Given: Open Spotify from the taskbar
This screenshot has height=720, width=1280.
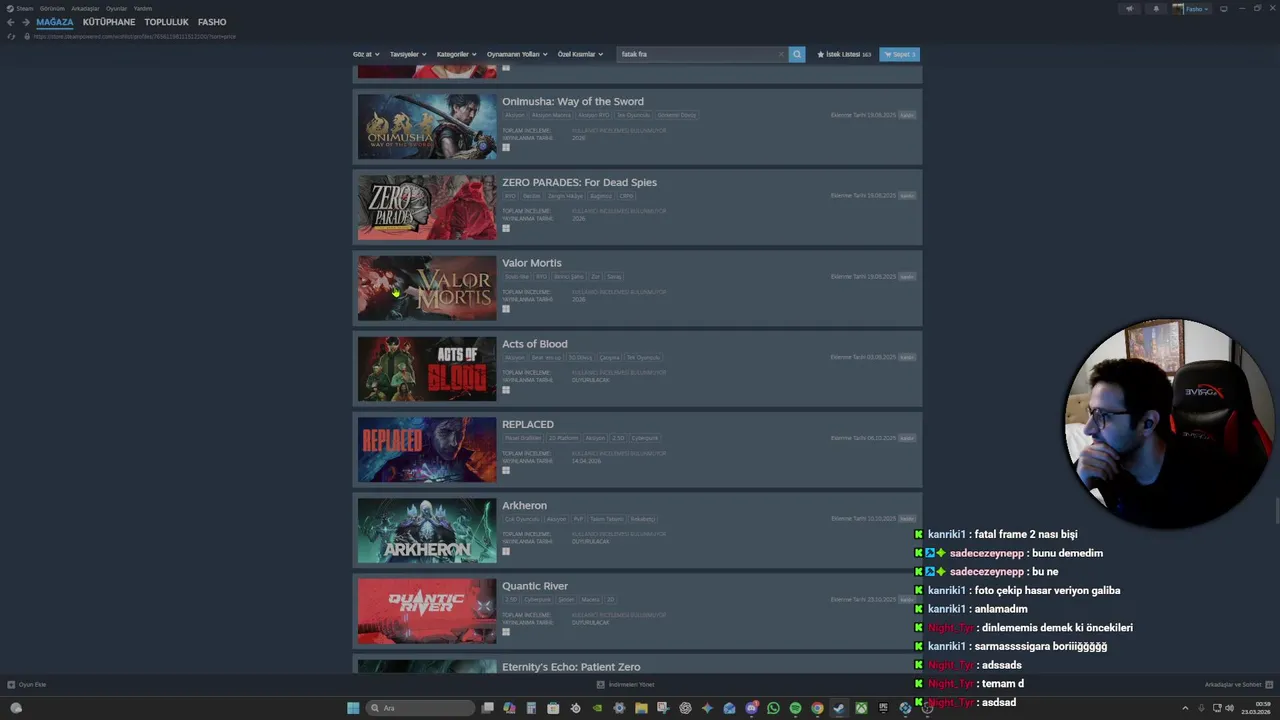Looking at the screenshot, I should [x=795, y=708].
